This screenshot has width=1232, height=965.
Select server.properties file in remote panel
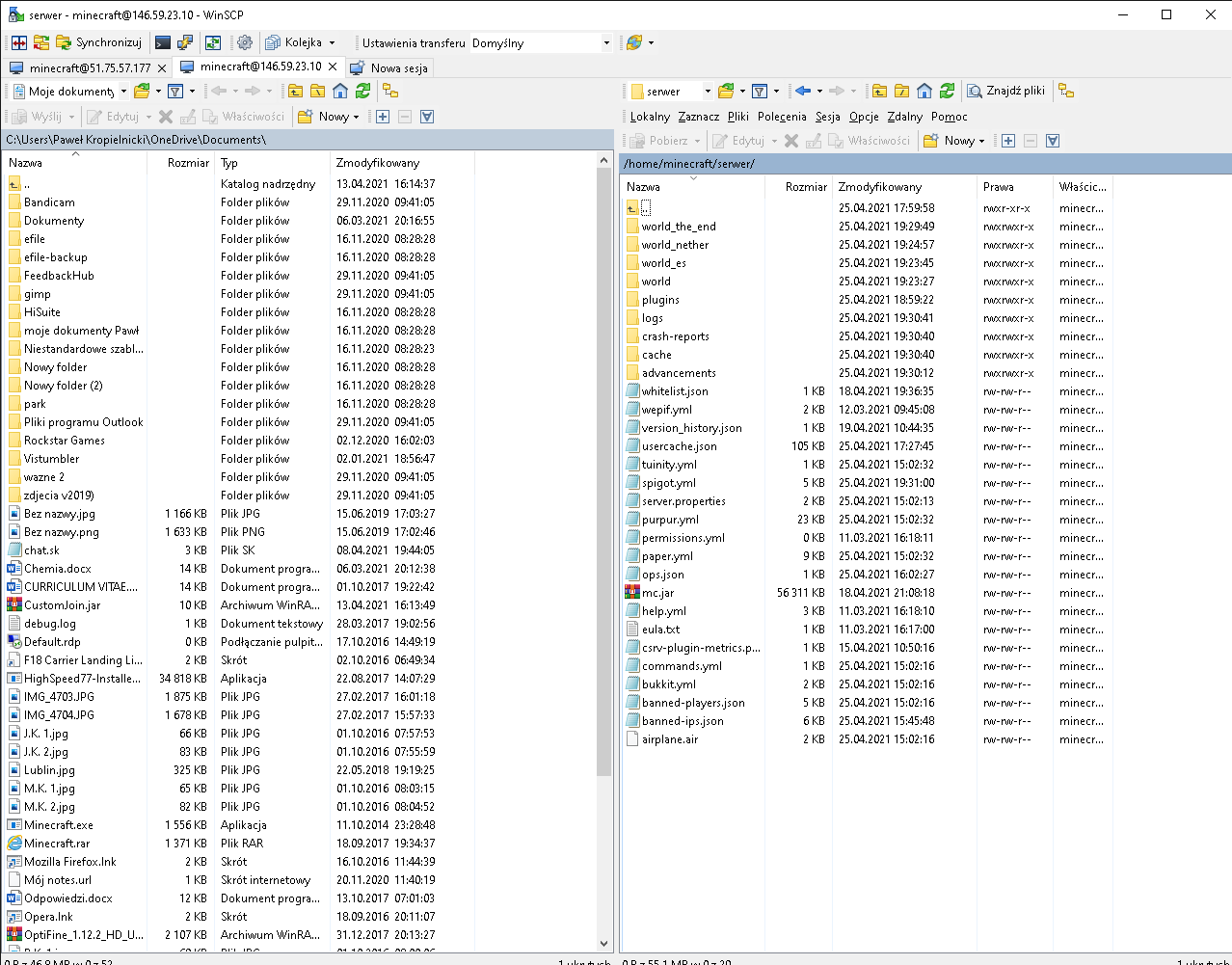(683, 501)
